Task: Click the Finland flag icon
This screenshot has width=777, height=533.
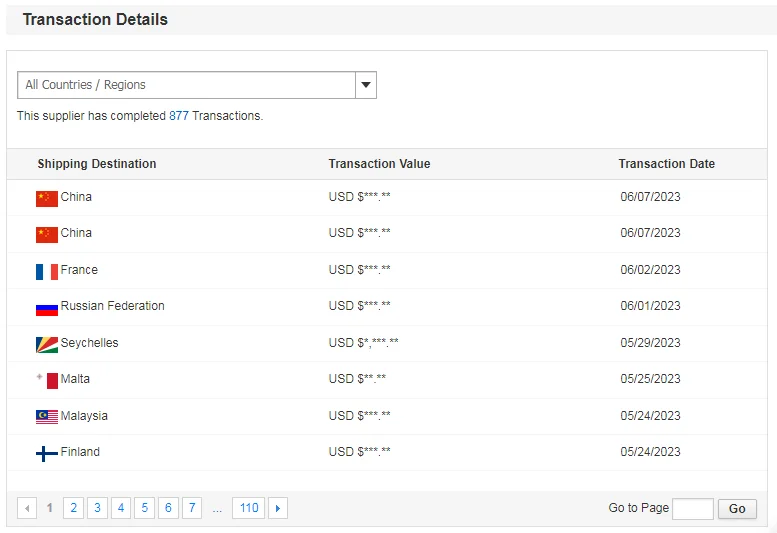Action: [47, 453]
